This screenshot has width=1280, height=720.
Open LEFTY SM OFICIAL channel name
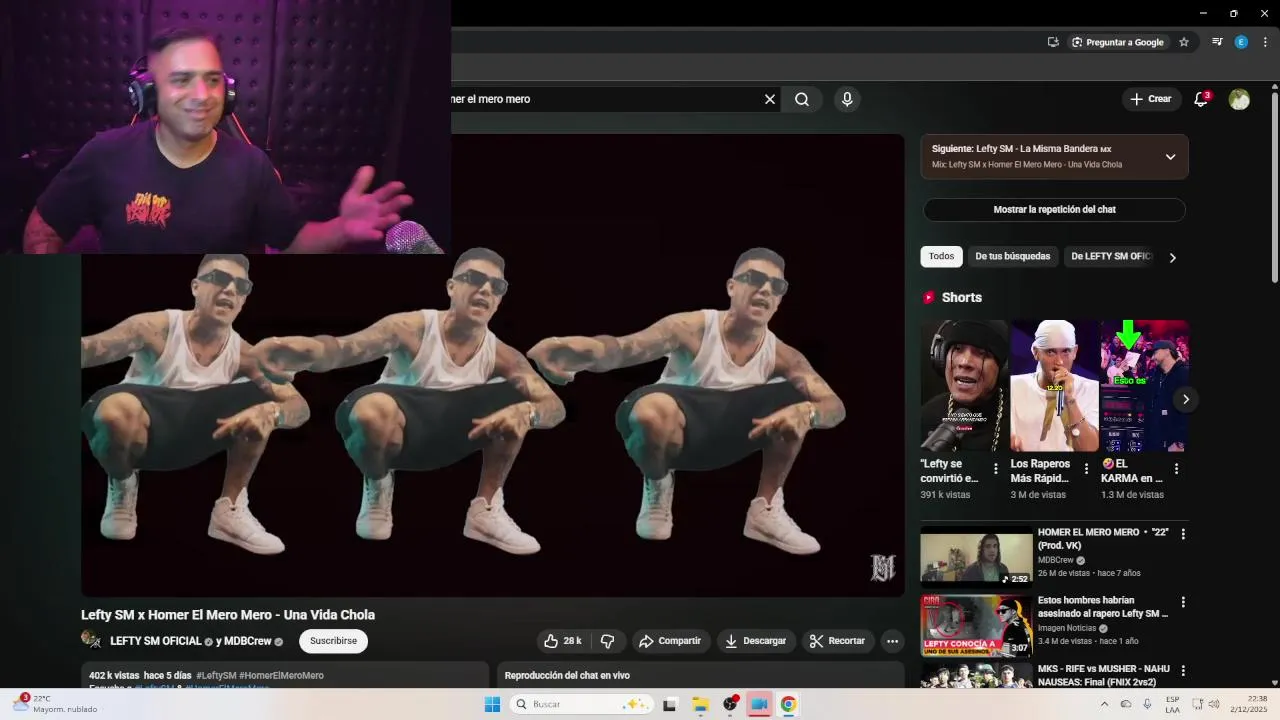pos(156,641)
